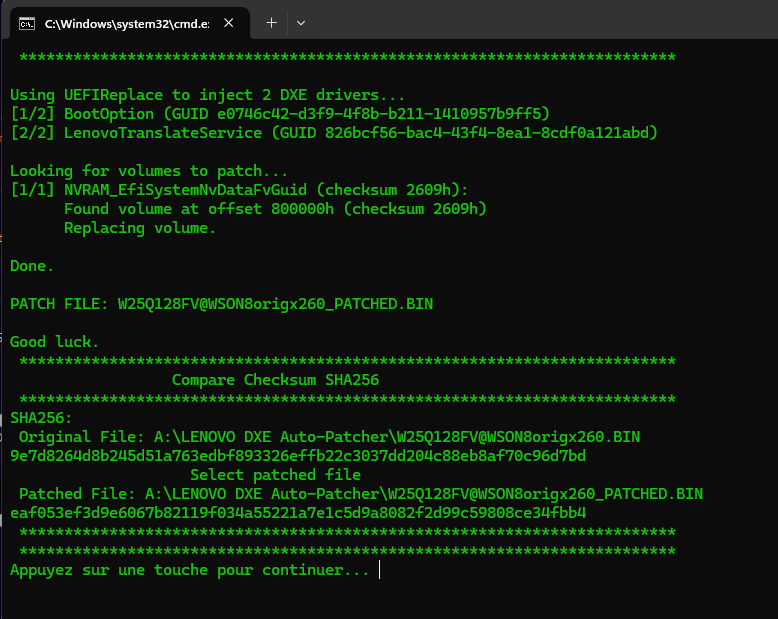Click 'Found volume at offset 800000h' line
The image size is (778, 619).
coord(275,209)
